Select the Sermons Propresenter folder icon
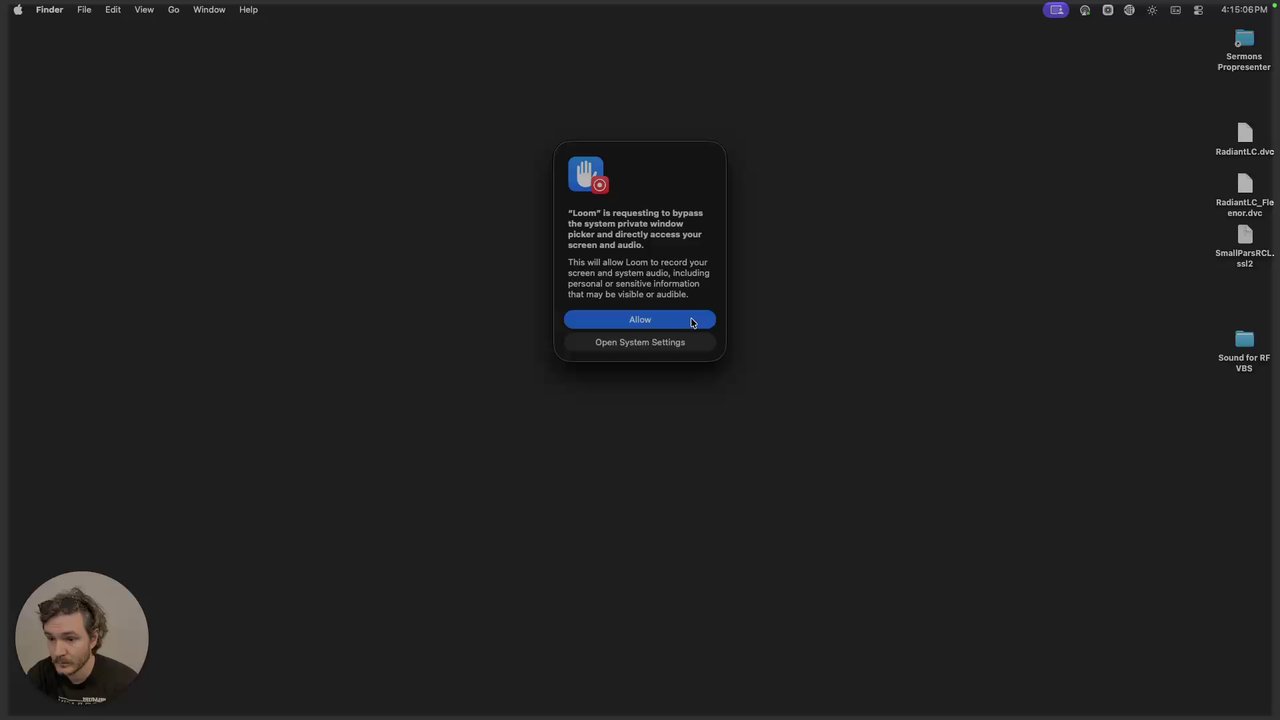1280x720 pixels. (1244, 39)
